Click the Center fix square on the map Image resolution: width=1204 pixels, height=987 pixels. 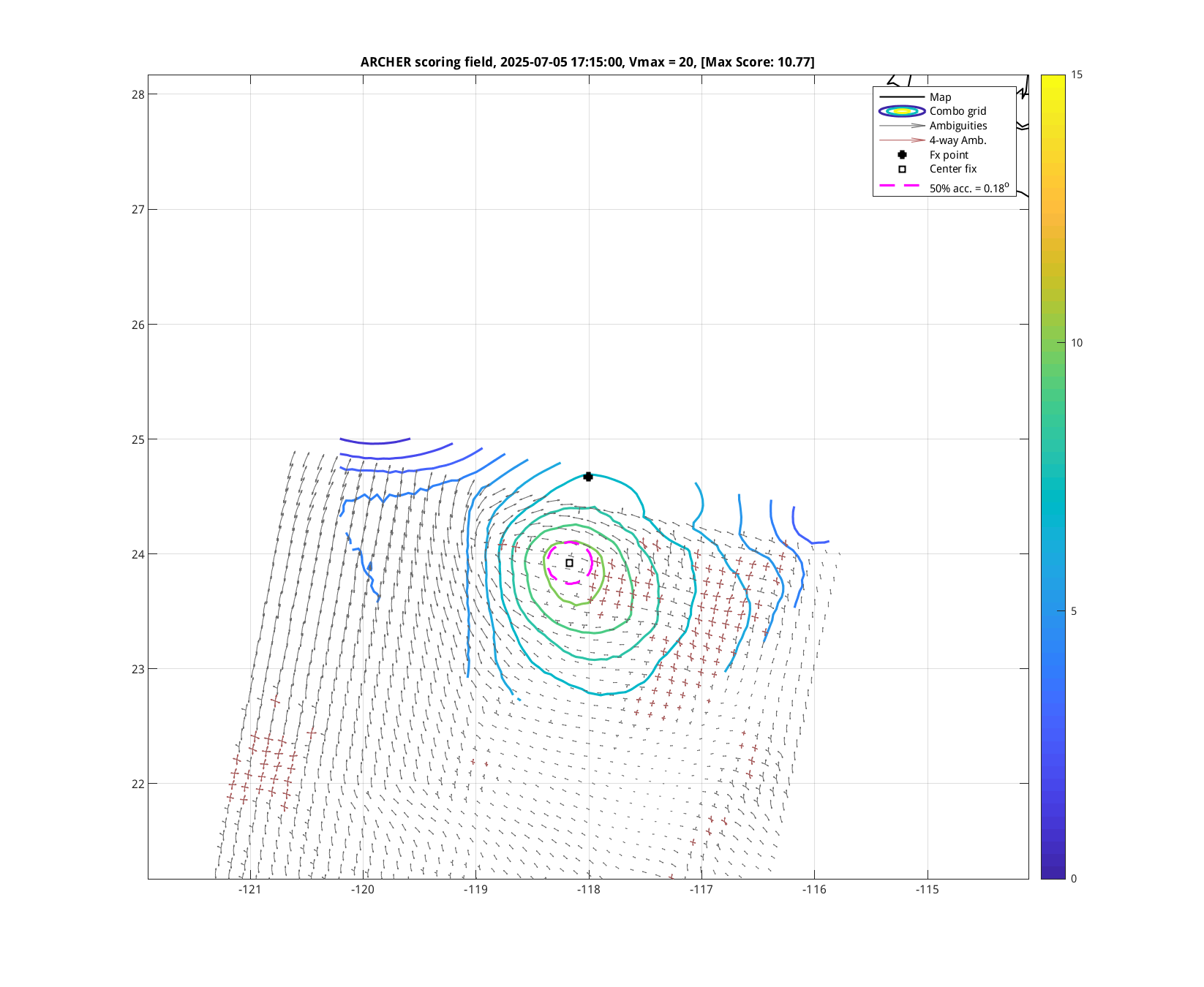pyautogui.click(x=569, y=563)
